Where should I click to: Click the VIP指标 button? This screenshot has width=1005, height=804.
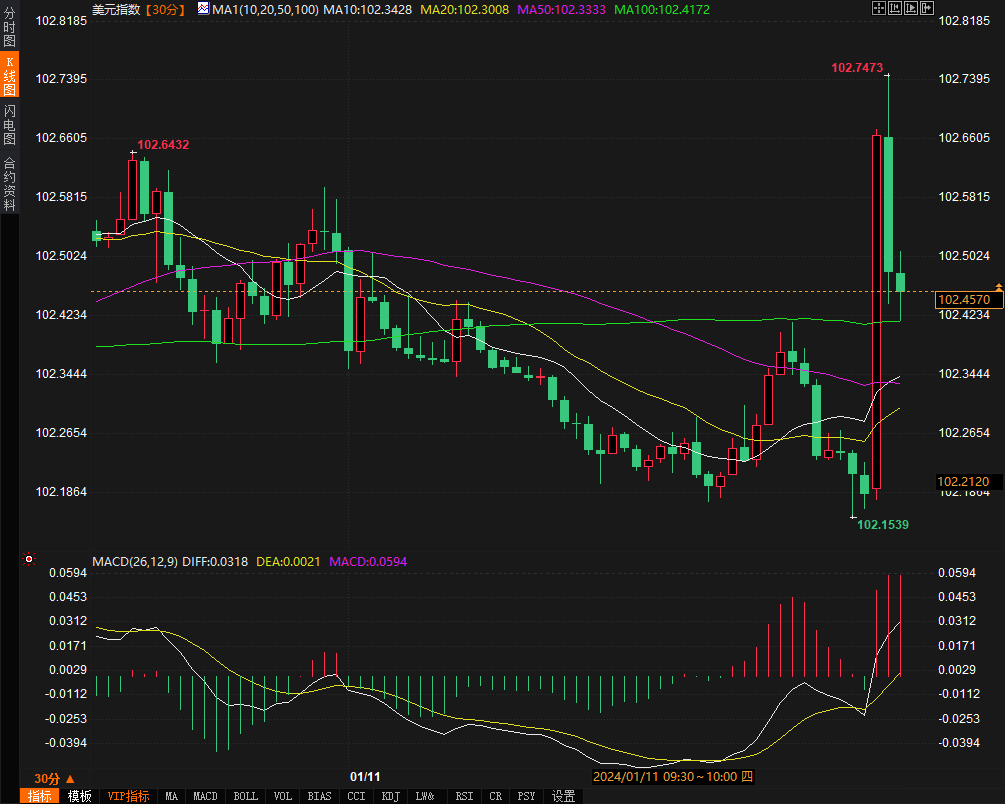click(x=128, y=796)
